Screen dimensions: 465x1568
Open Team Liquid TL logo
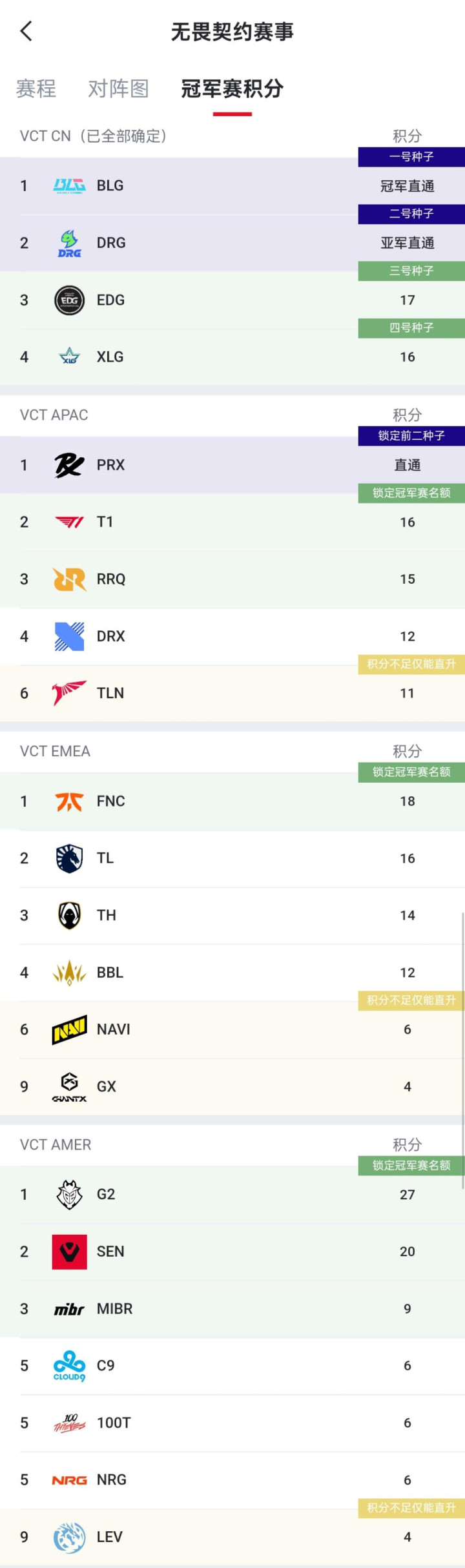click(69, 858)
